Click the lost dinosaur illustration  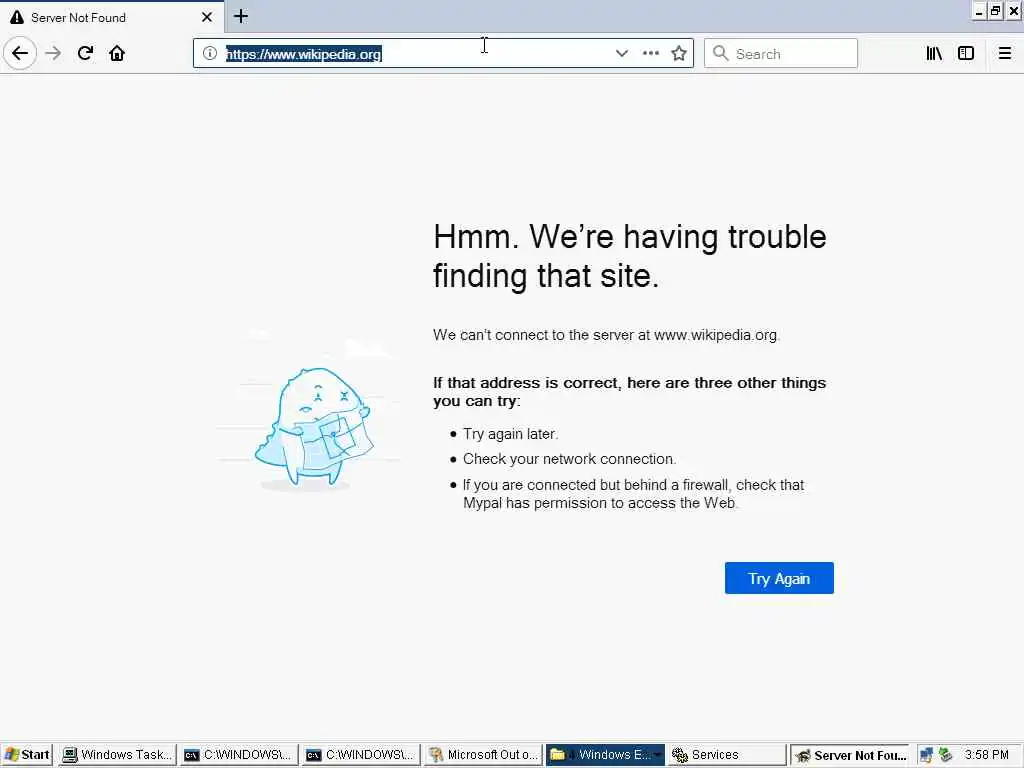tap(314, 428)
